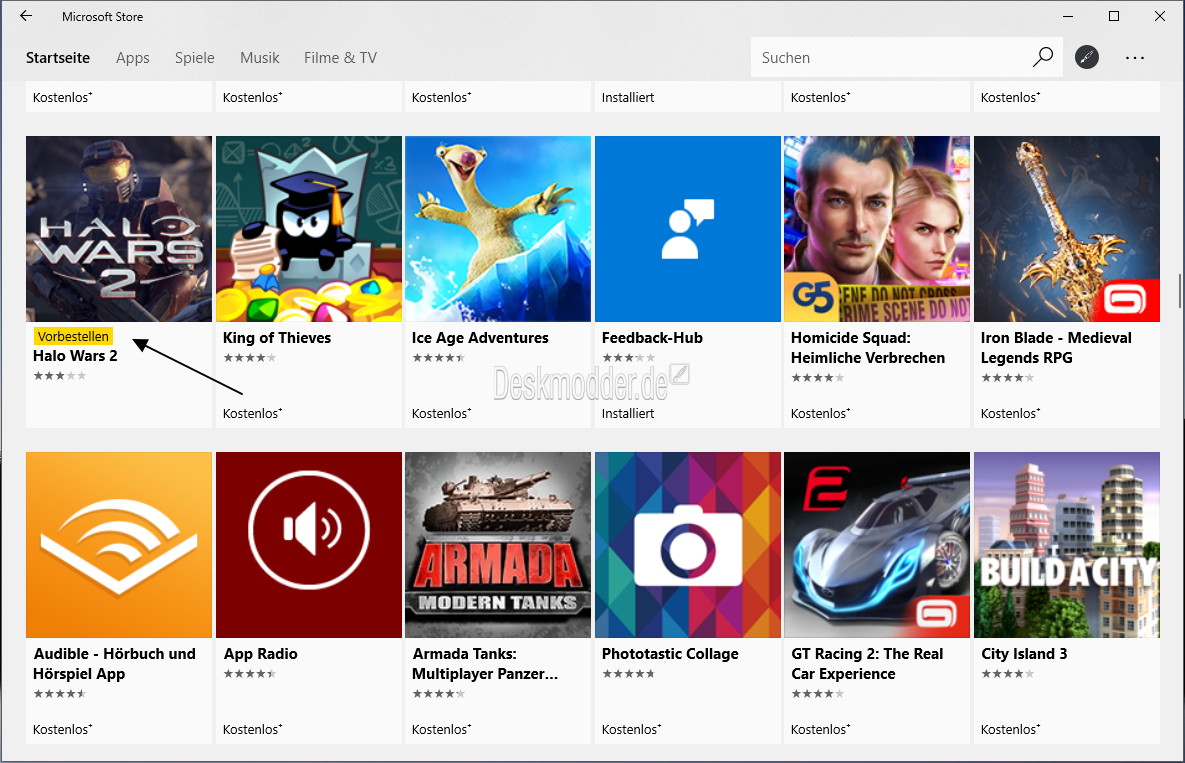Click Installiert under Feedback-Hub
Screen dimensions: 1185x763
tap(627, 413)
